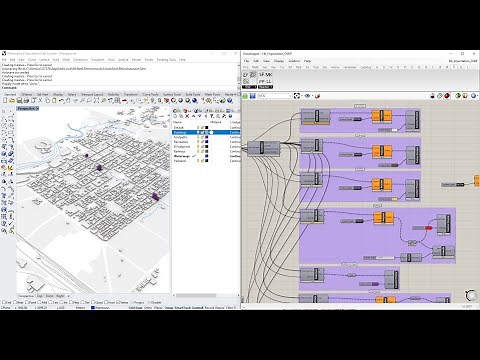Click Move layer down arrow icon
The image size is (480, 360).
coord(199,116)
